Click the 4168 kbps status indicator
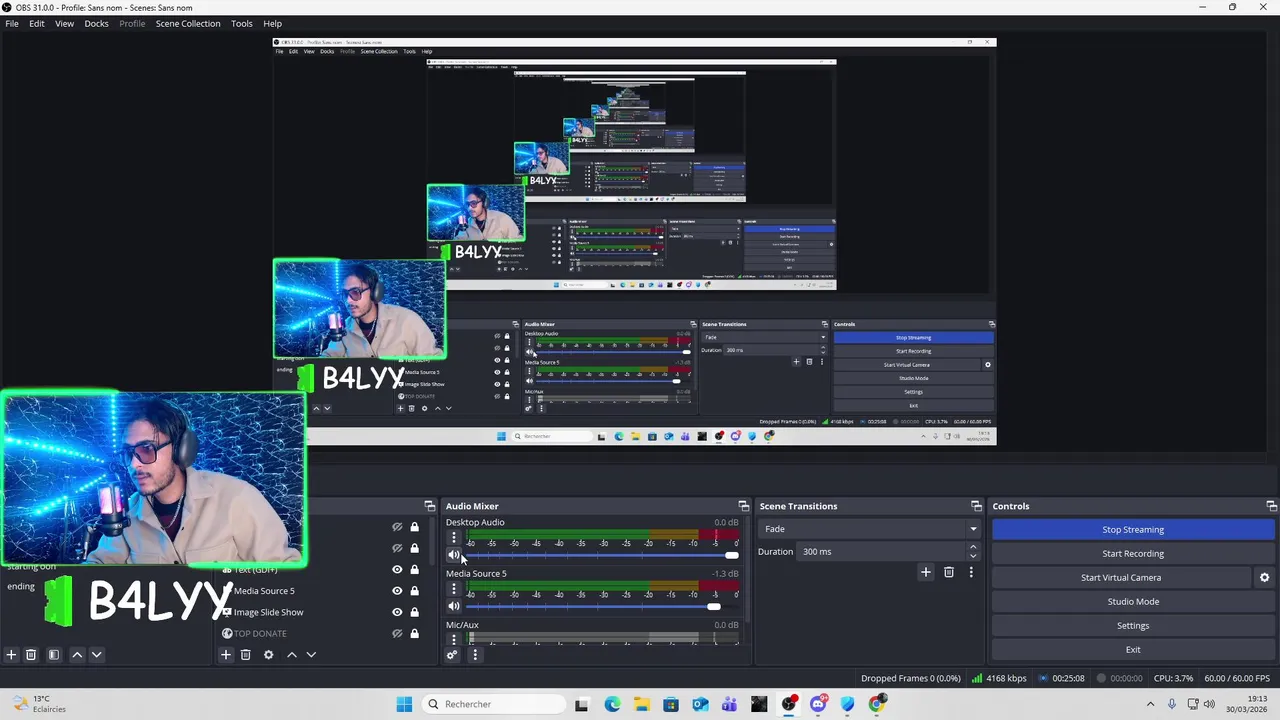The image size is (1280, 720). point(999,678)
